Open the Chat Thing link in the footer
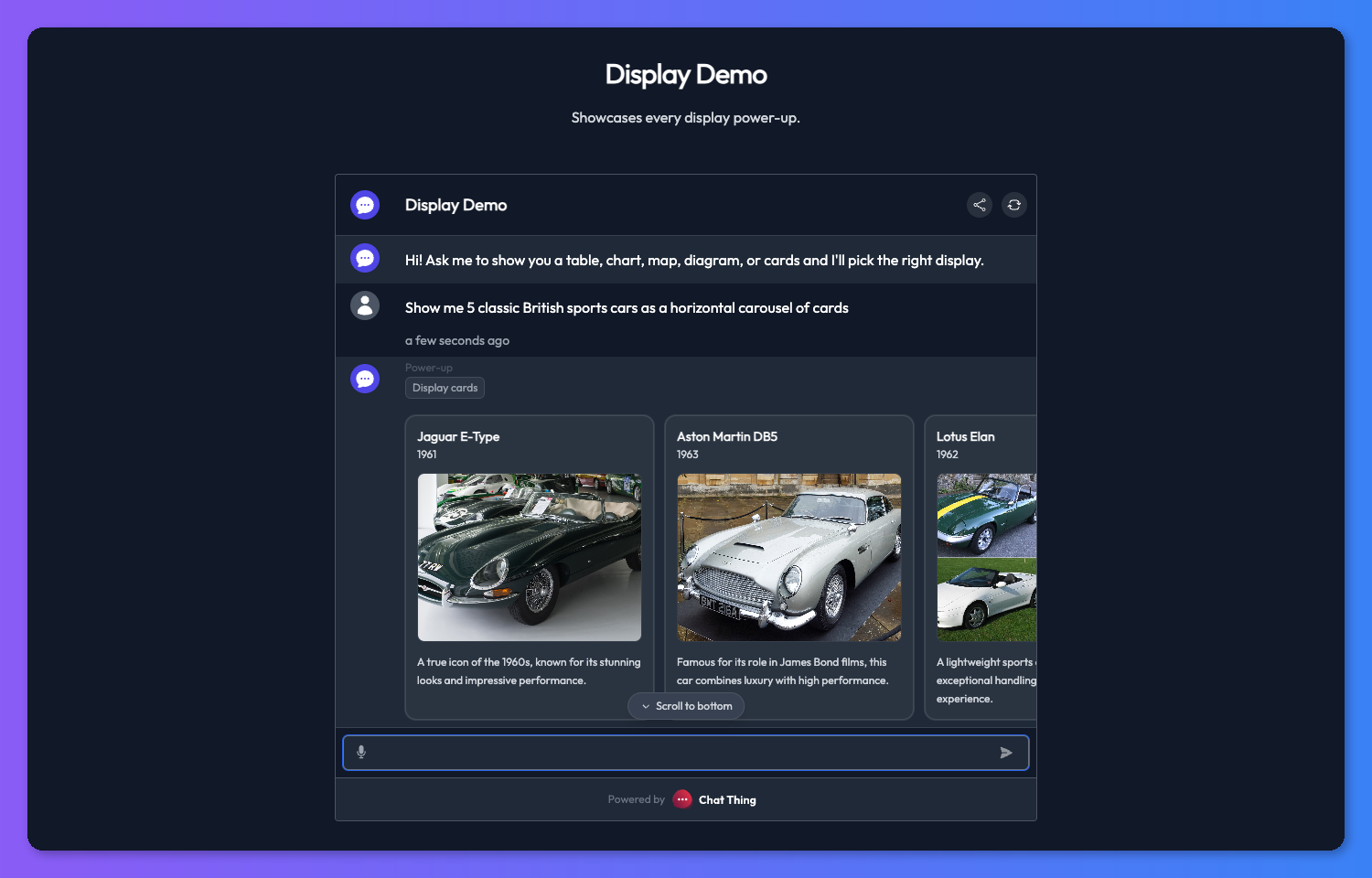 point(727,799)
